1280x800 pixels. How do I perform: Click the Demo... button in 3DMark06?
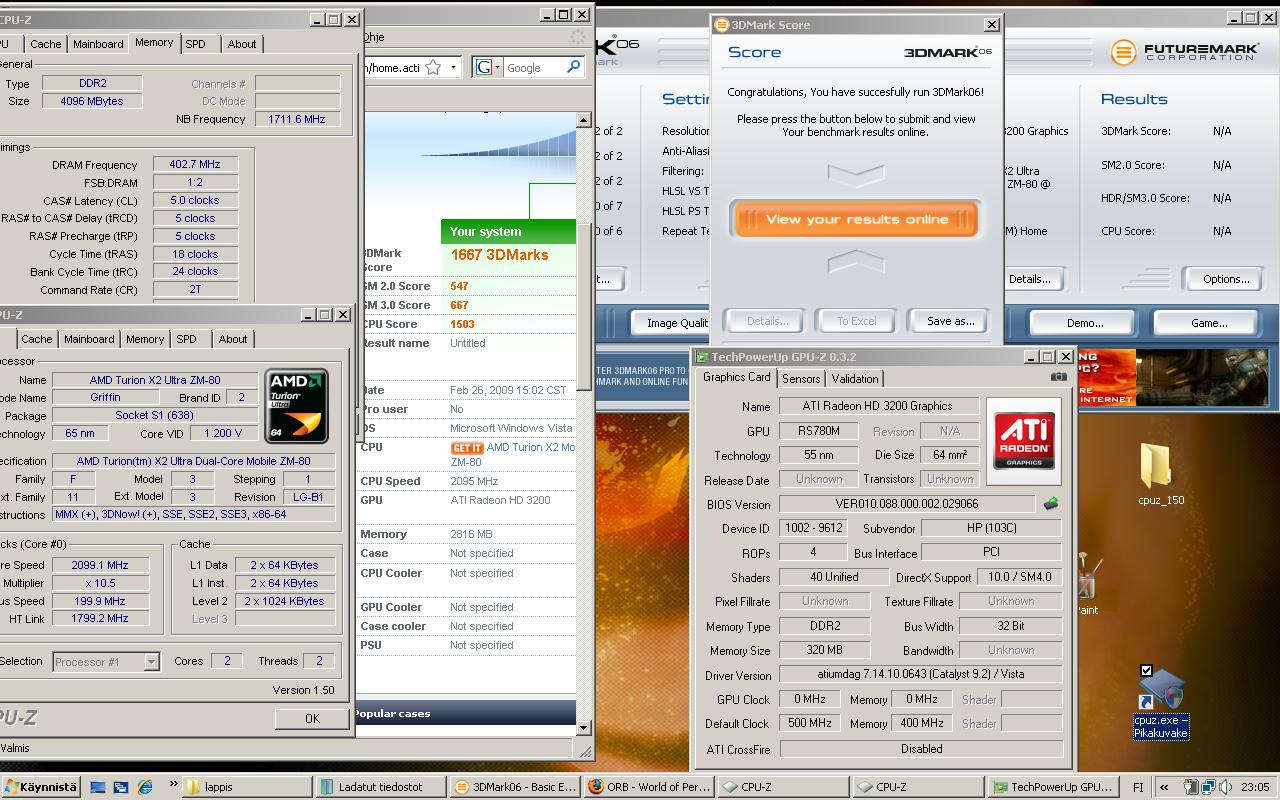pyautogui.click(x=1085, y=322)
